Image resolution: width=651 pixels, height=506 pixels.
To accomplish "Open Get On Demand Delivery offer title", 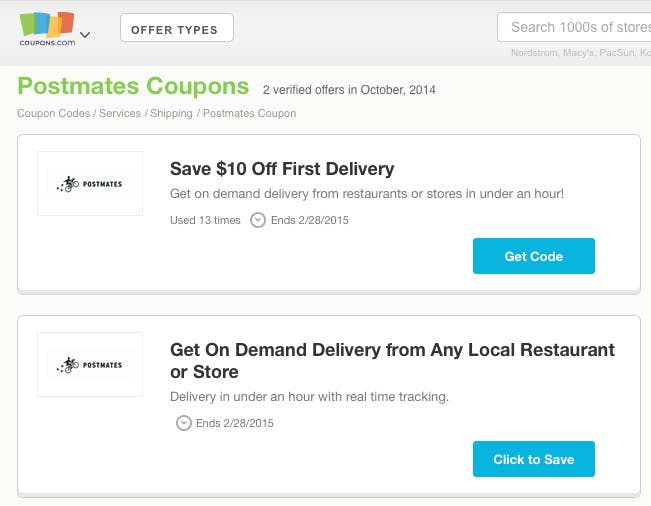I will 392,361.
